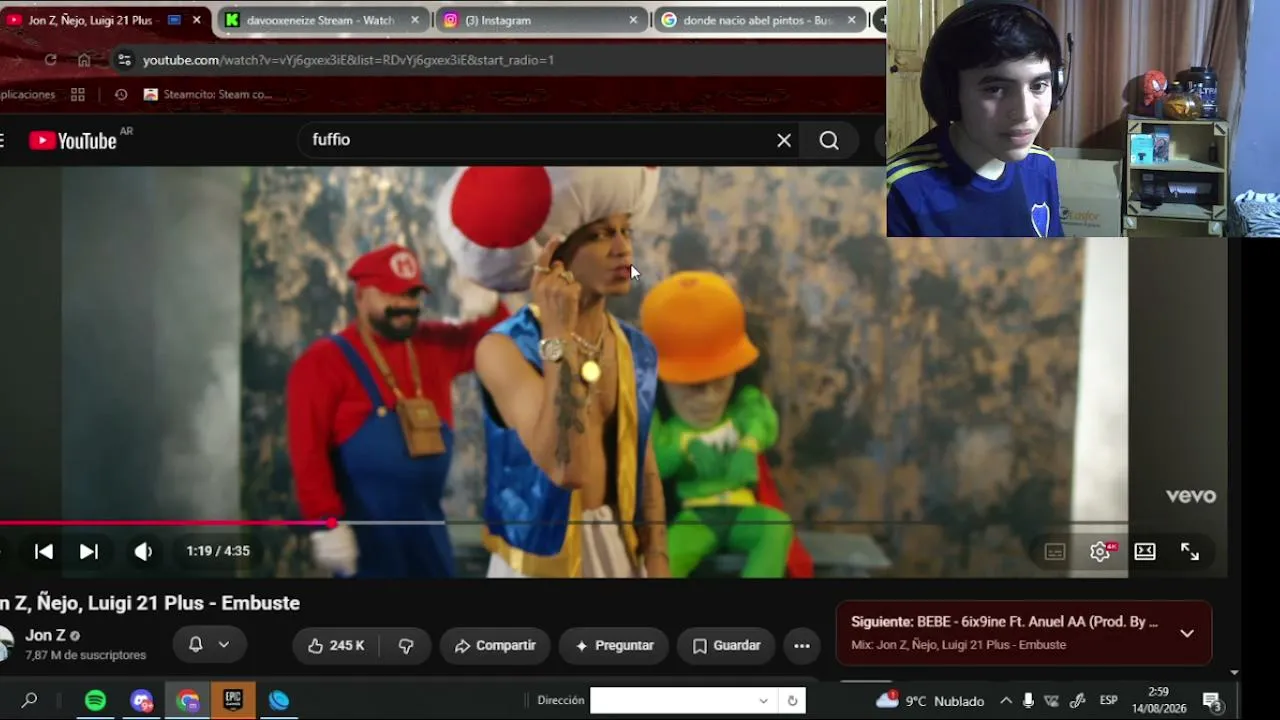
Task: Clear the YouTube search box text
Action: (784, 141)
